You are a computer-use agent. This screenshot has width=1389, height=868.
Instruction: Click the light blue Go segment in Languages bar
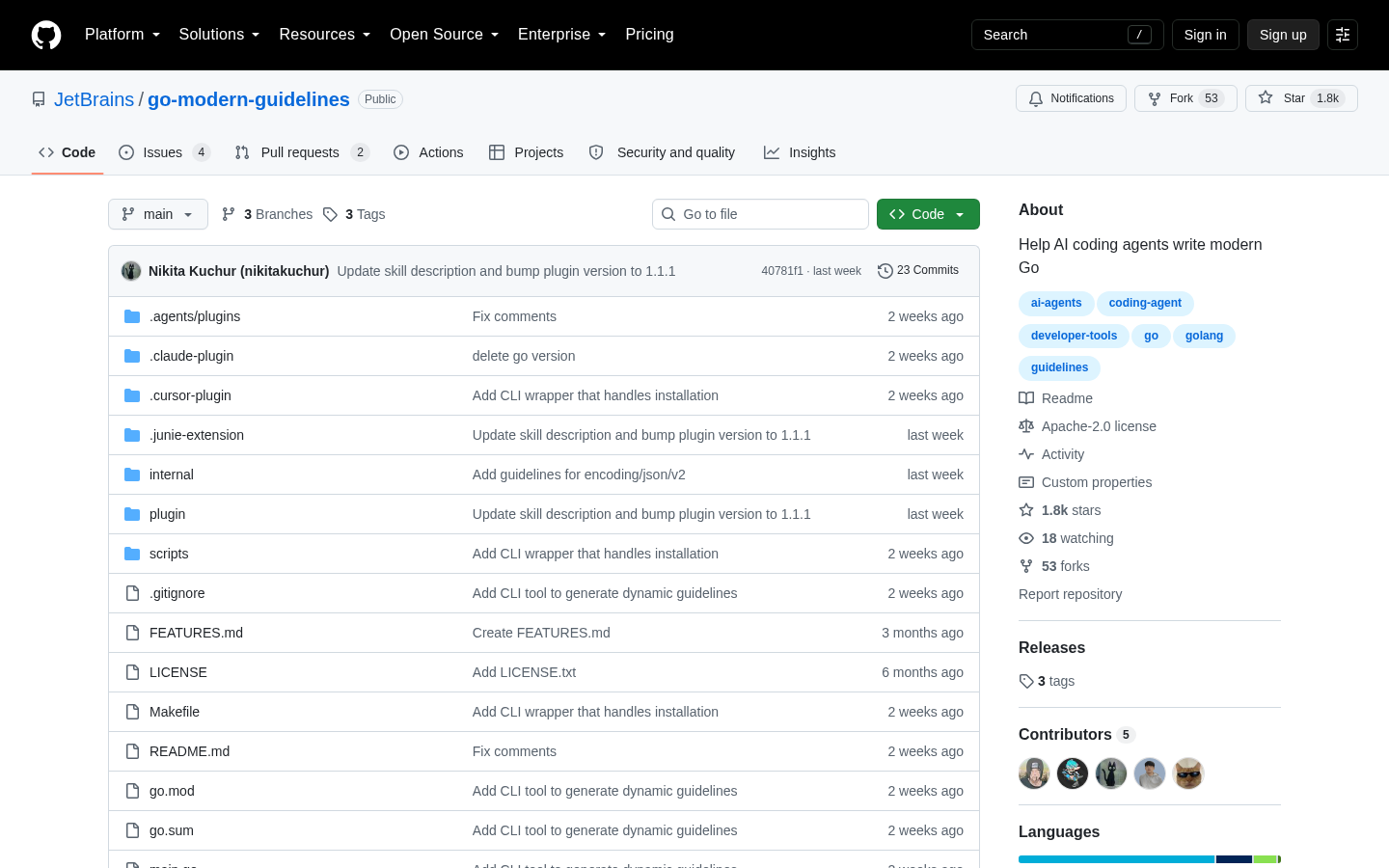pos(1116,859)
